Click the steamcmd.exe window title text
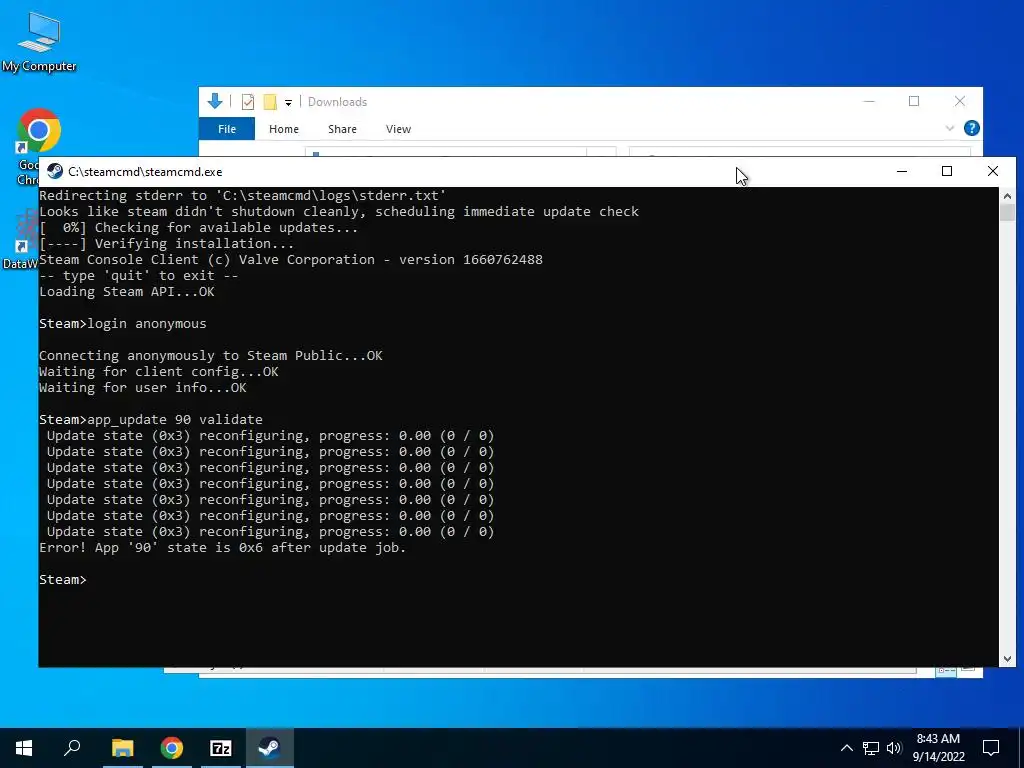 click(145, 172)
